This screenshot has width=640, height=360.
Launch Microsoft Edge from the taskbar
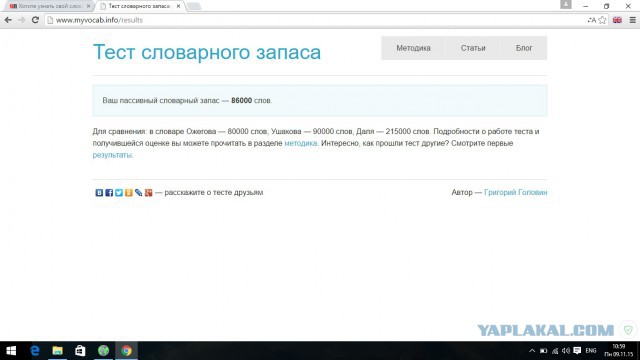click(x=35, y=351)
